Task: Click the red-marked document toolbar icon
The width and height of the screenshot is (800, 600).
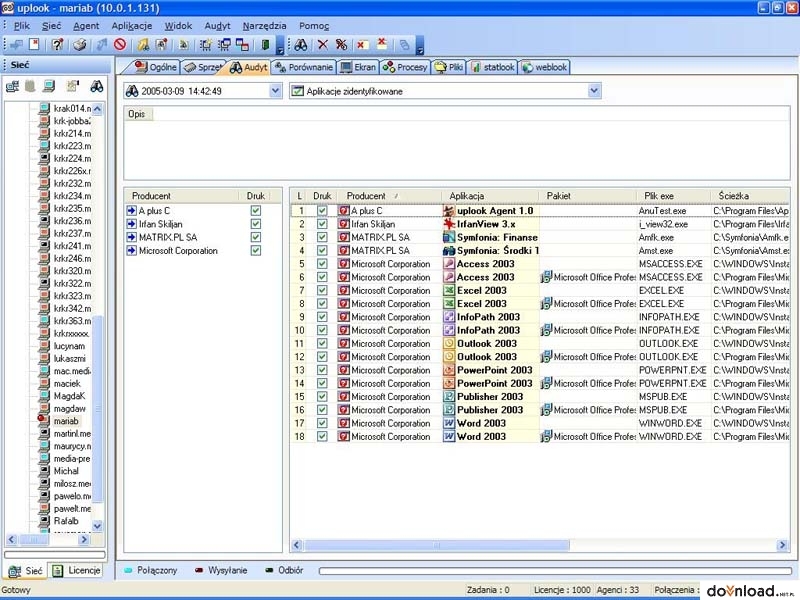Action: pos(34,44)
